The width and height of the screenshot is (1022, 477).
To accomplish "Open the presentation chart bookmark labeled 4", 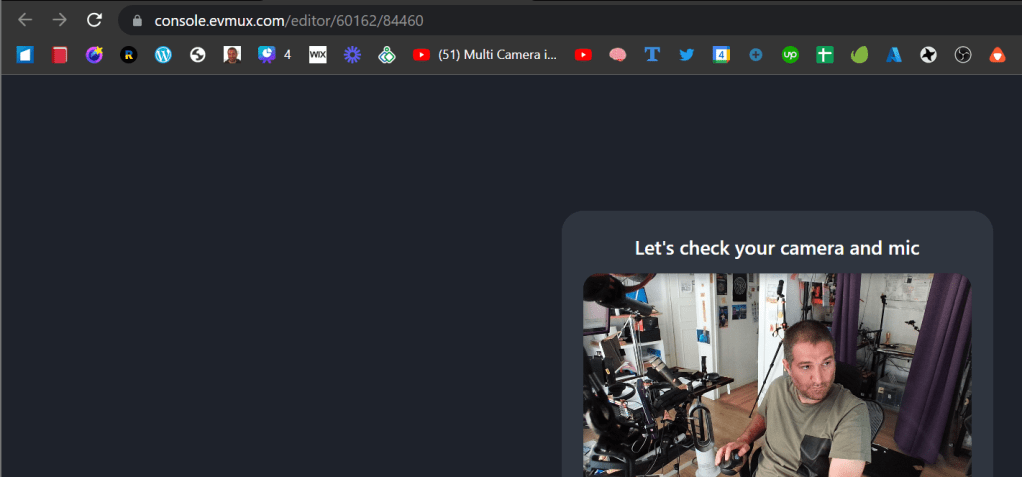I will pyautogui.click(x=274, y=55).
